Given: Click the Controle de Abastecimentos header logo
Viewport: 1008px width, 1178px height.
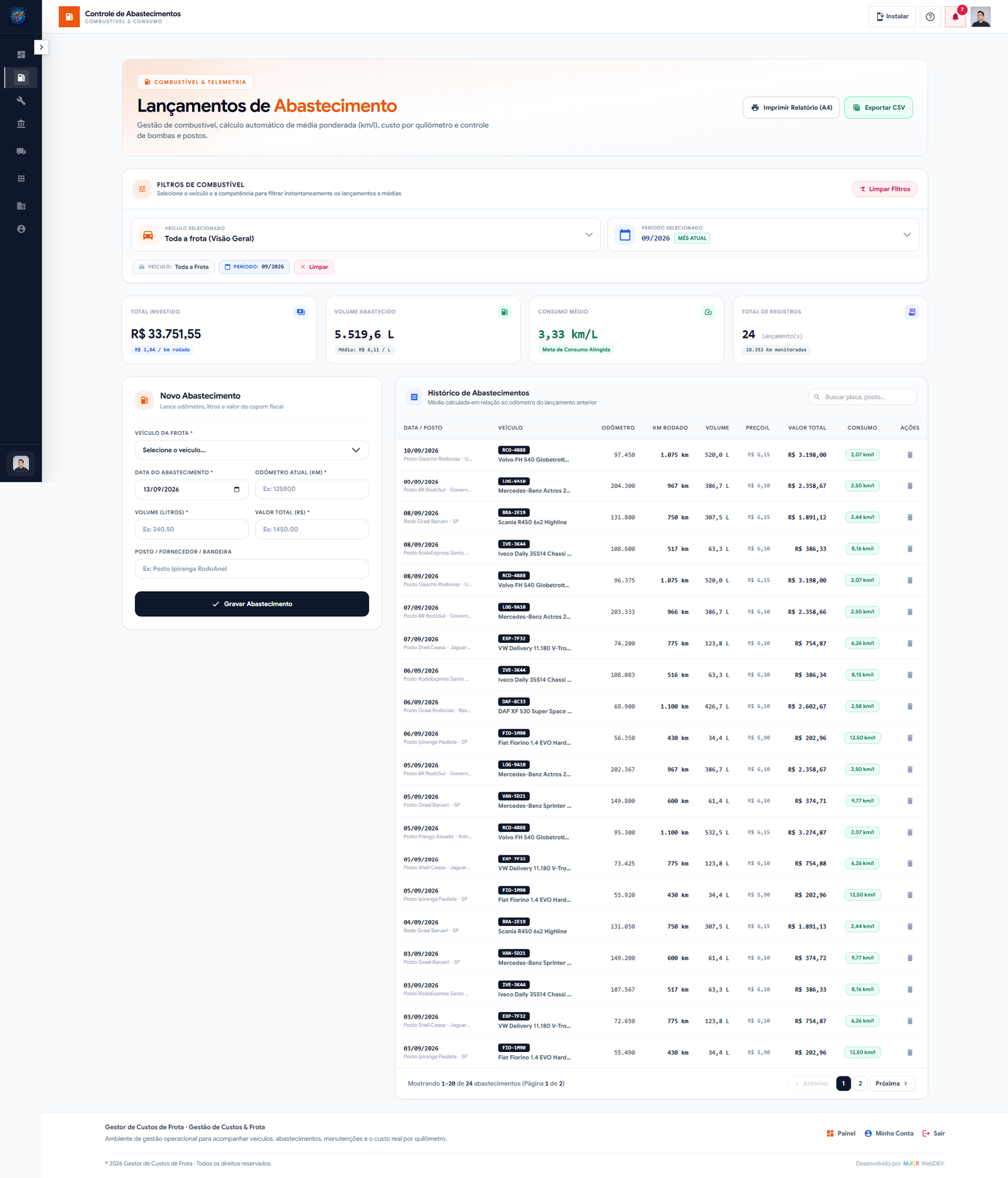Looking at the screenshot, I should pos(69,17).
